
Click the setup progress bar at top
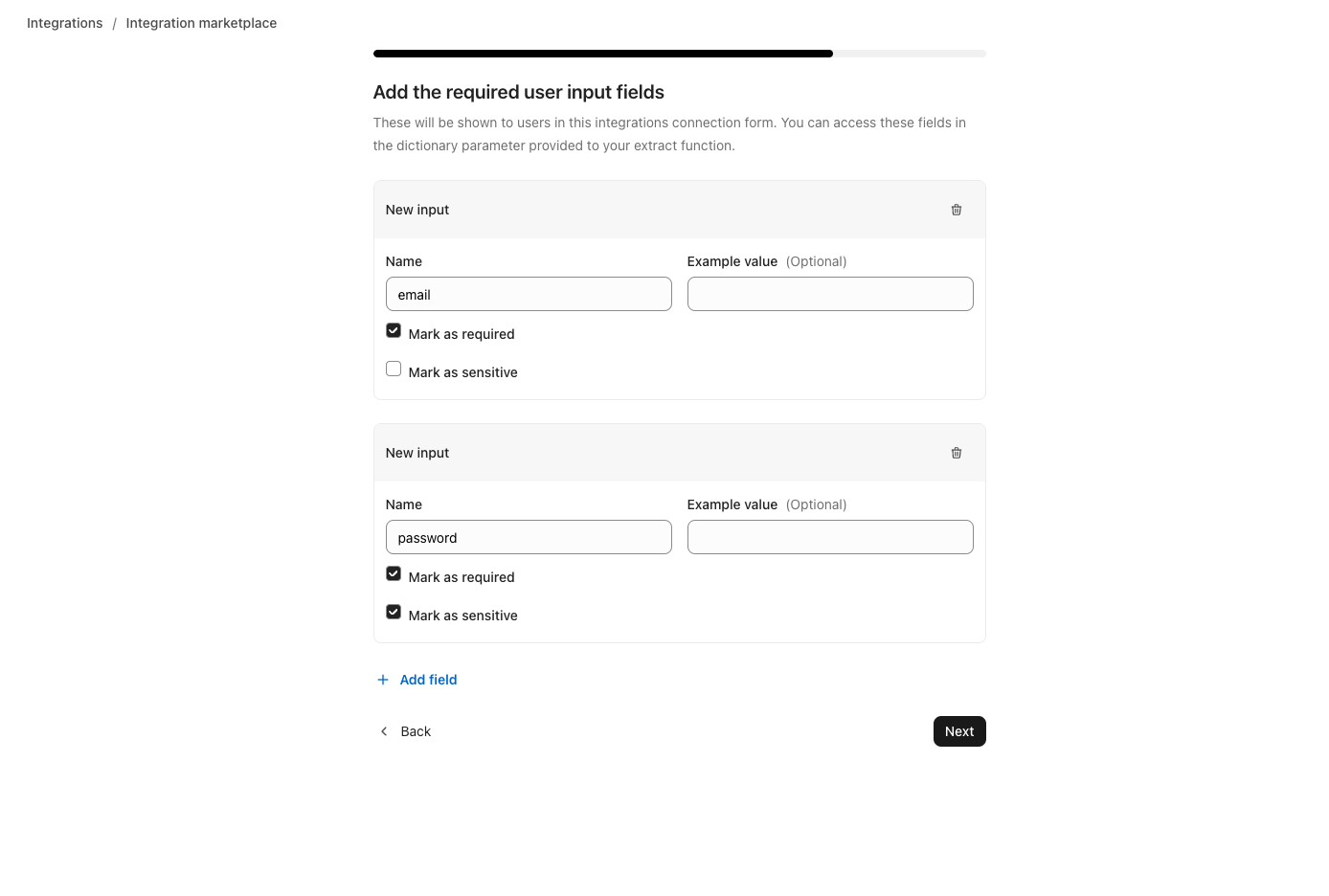point(679,54)
